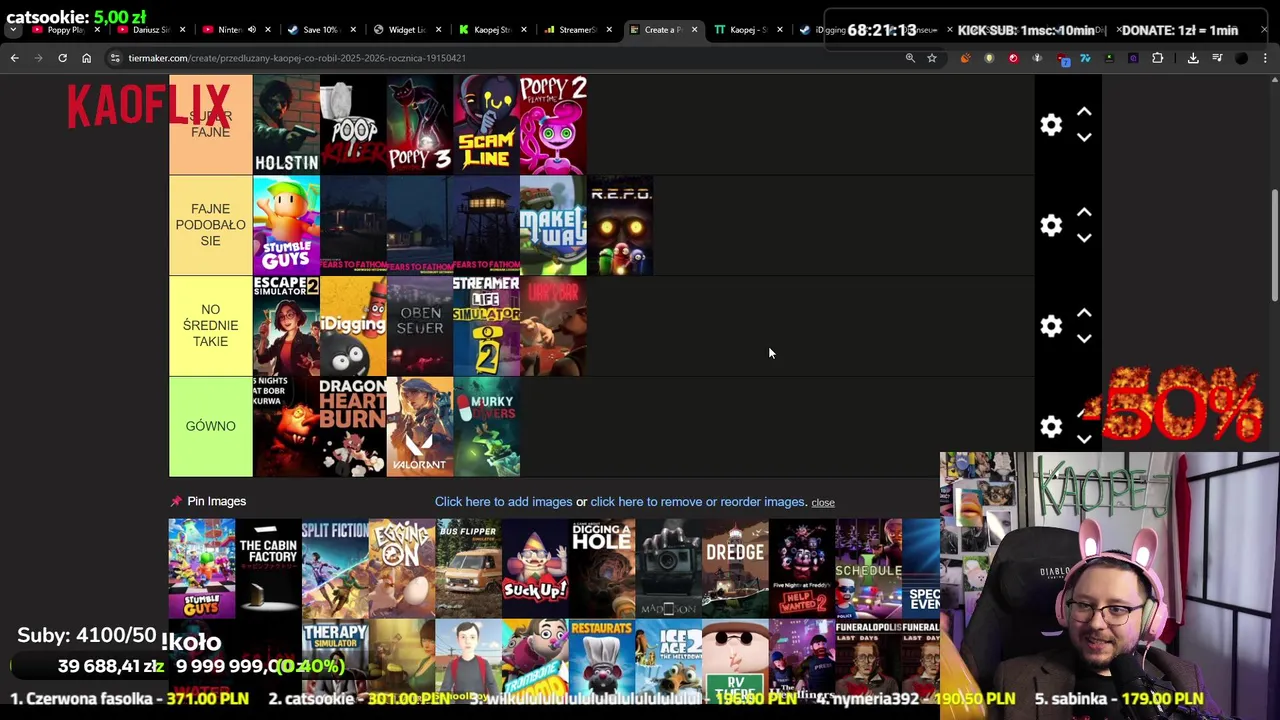This screenshot has height=720, width=1280.
Task: Go back with the browser back arrow
Action: click(14, 58)
